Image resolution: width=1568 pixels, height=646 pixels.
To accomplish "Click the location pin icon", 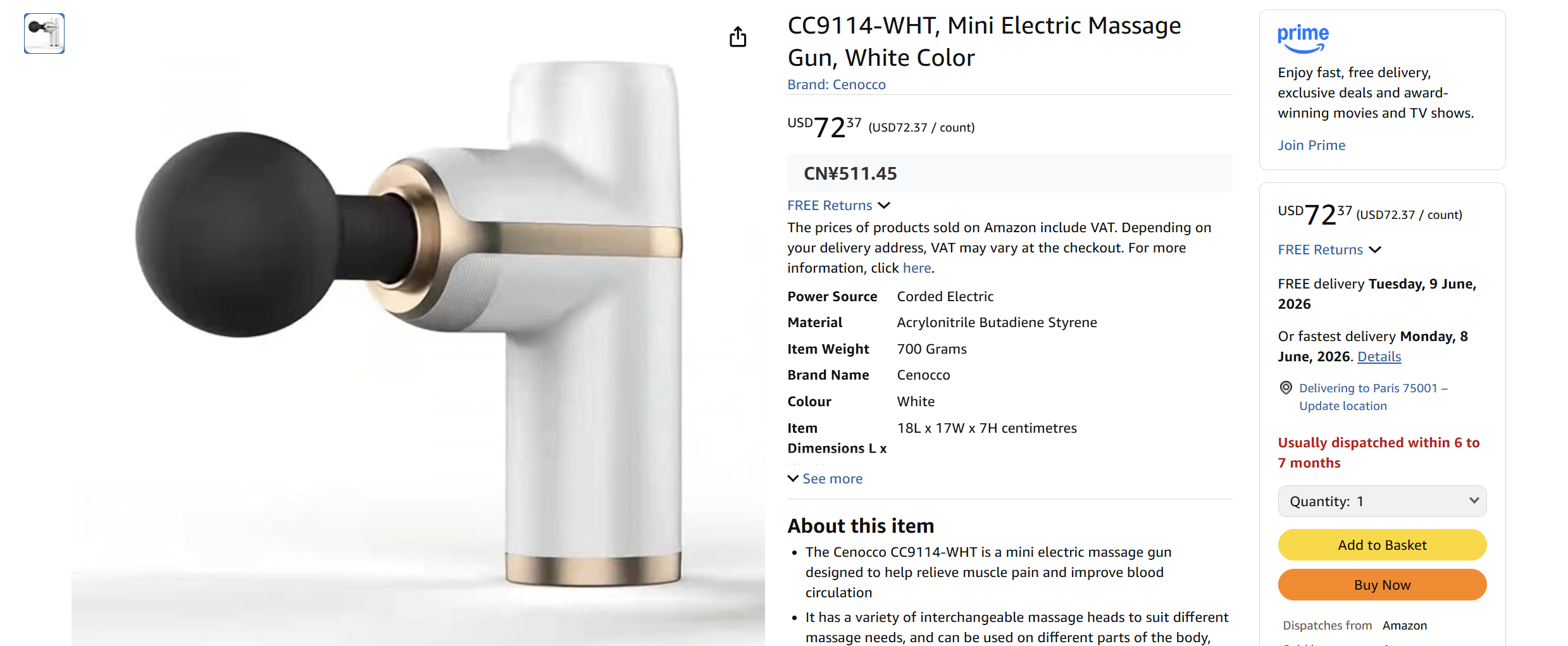I will click(x=1286, y=388).
